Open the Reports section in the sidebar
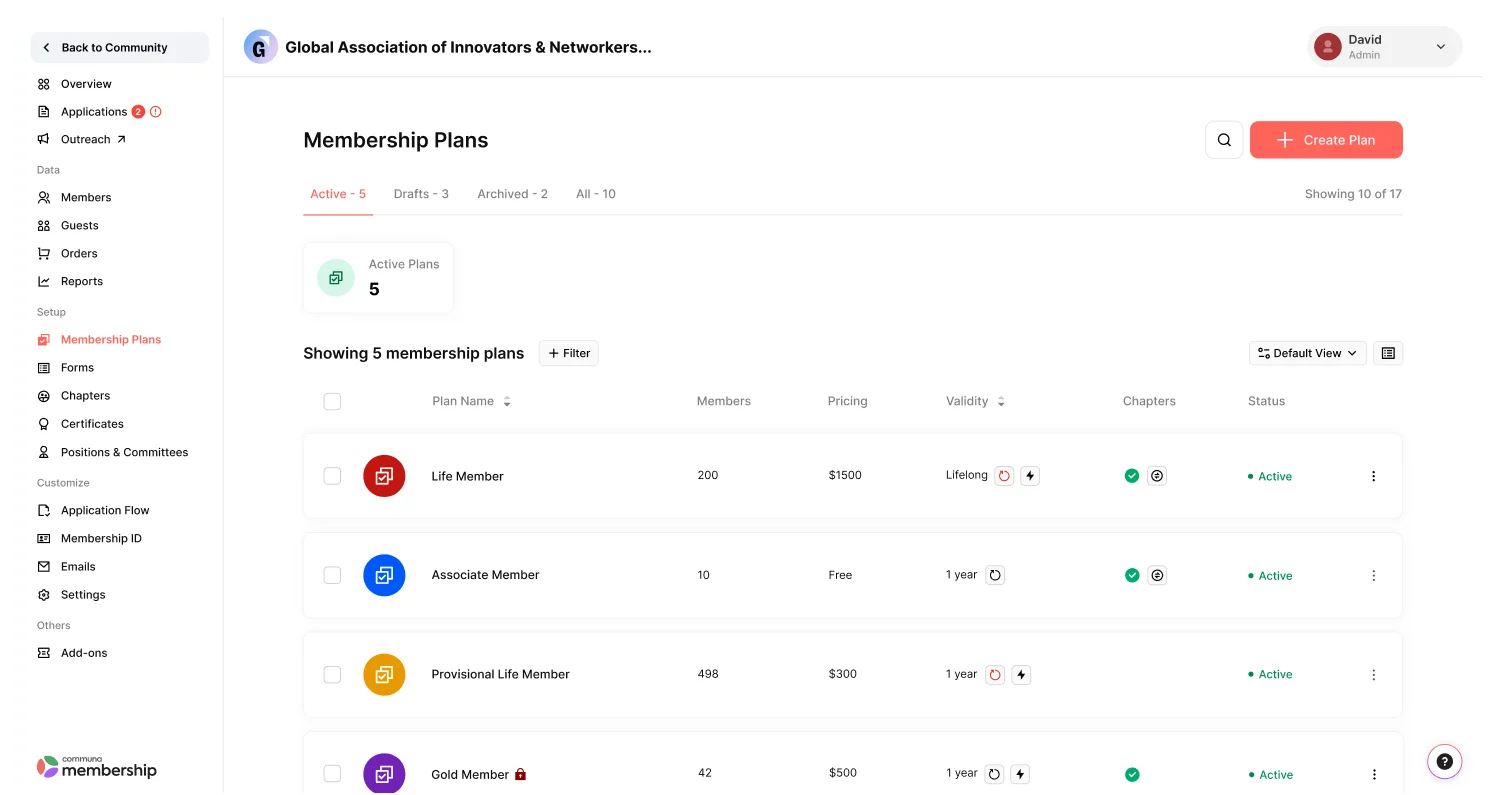1500x795 pixels. tap(82, 281)
